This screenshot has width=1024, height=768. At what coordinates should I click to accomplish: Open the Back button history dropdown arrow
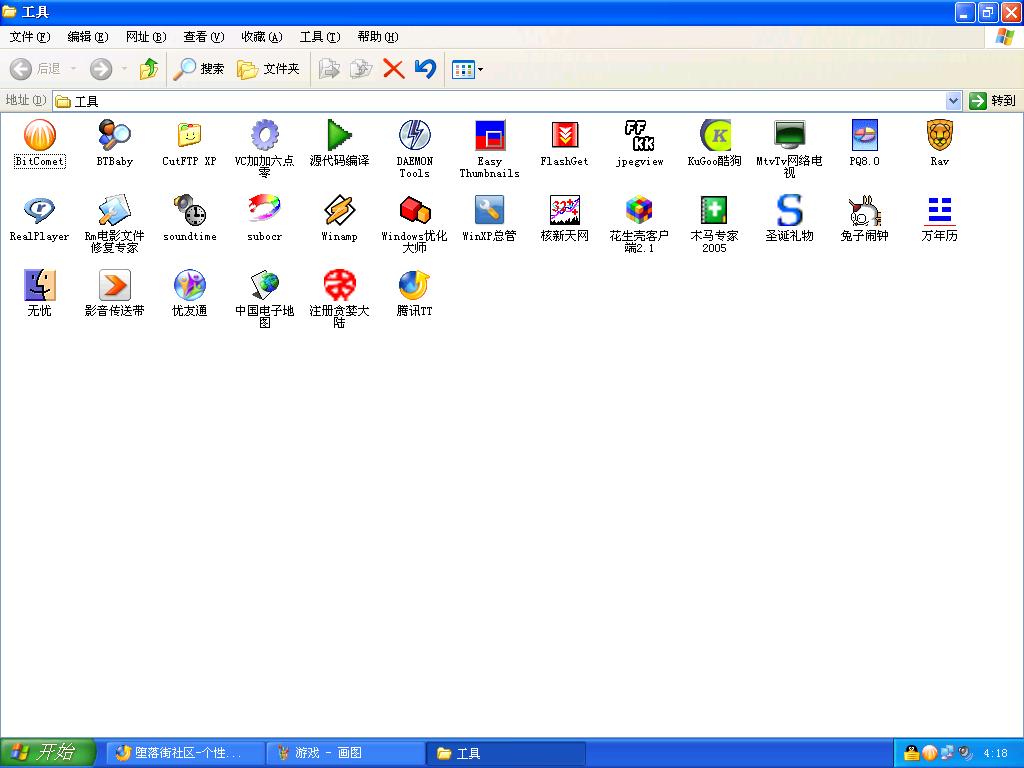pyautogui.click(x=73, y=69)
